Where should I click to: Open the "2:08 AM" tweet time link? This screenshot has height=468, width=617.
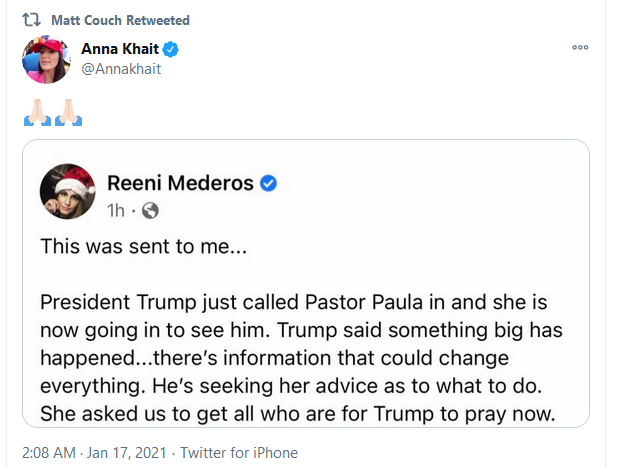coord(52,451)
